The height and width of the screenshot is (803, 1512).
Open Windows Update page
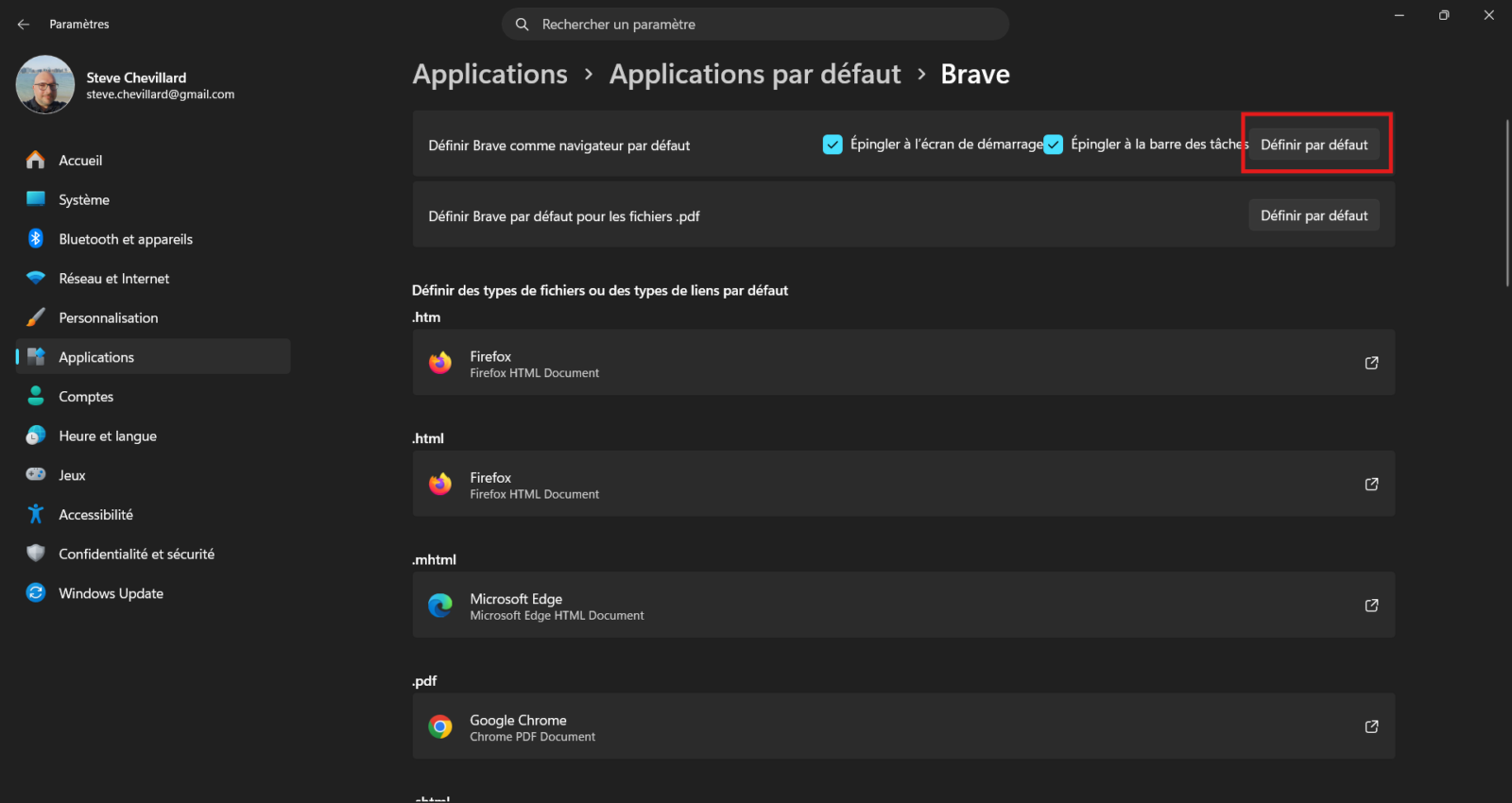click(x=153, y=593)
